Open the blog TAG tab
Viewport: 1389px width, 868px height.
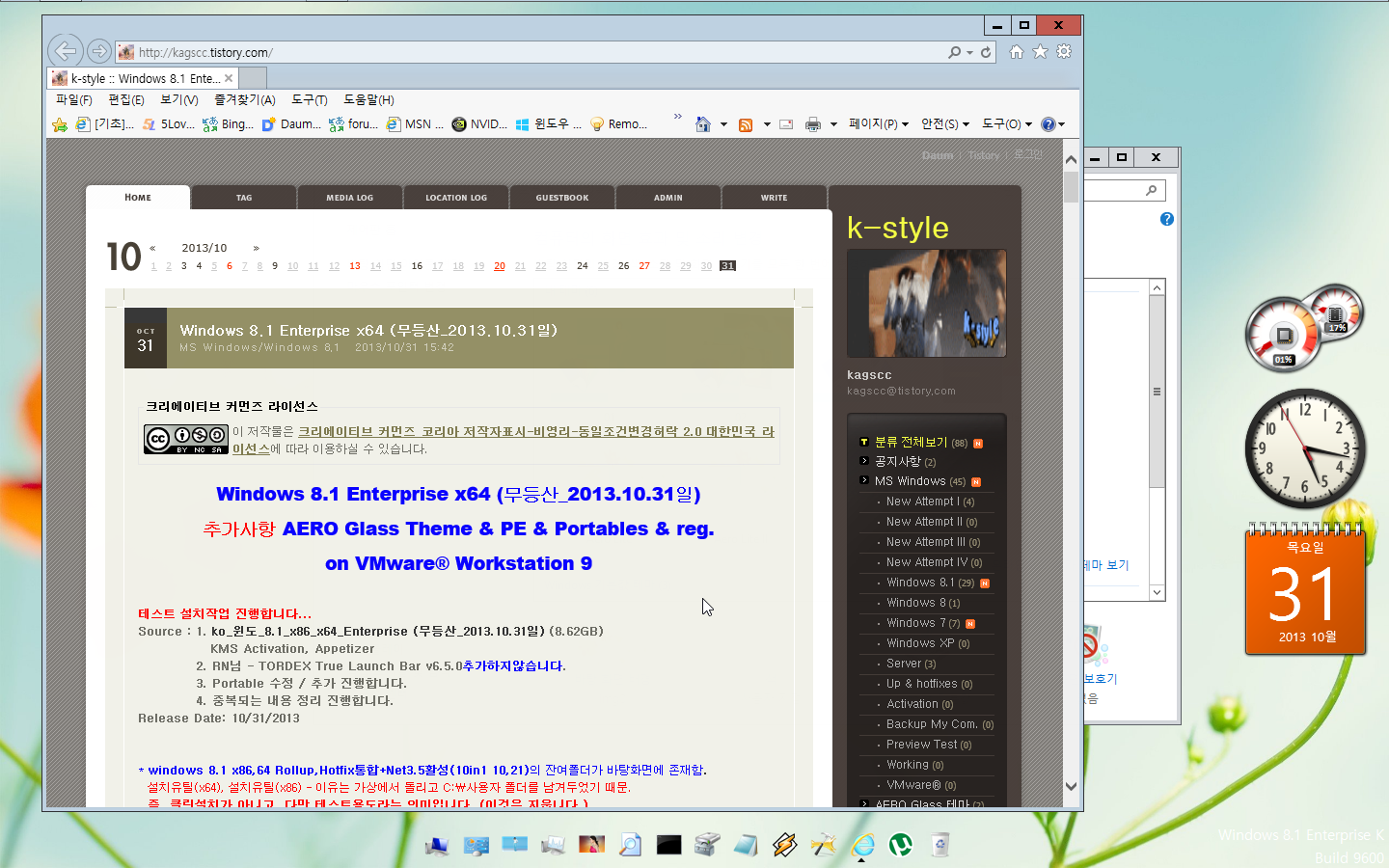point(244,198)
